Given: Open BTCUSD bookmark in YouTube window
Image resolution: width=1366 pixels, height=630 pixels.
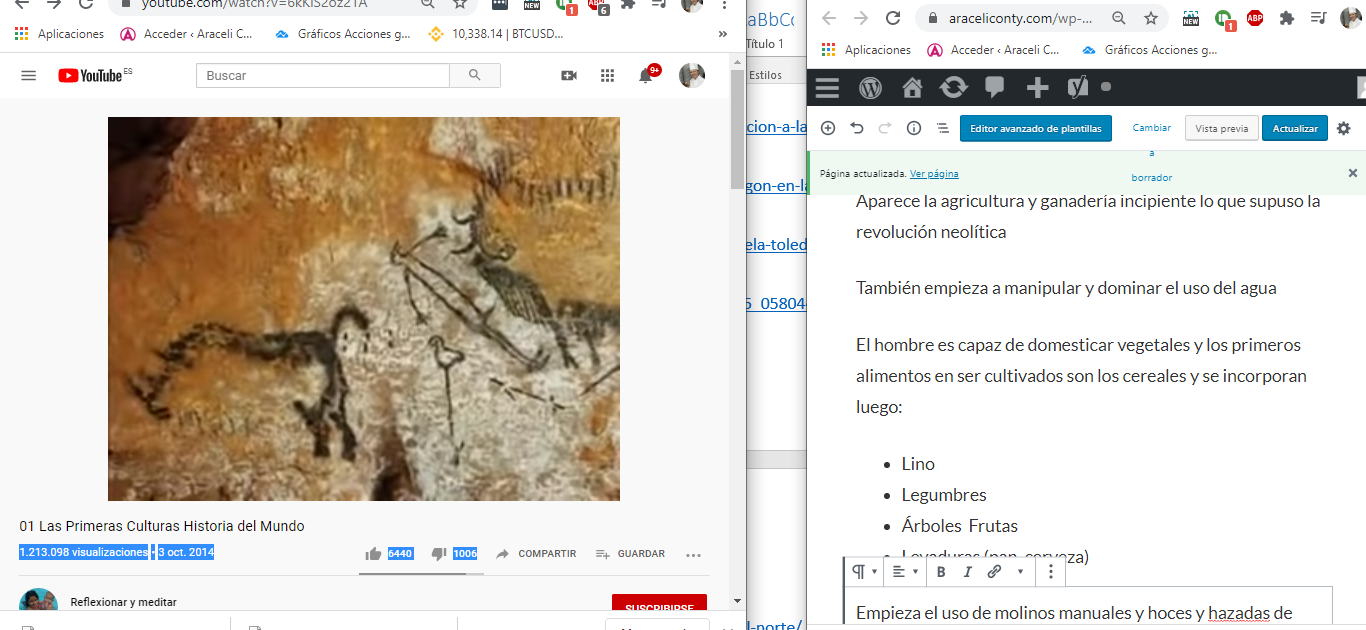Looking at the screenshot, I should click(x=496, y=34).
